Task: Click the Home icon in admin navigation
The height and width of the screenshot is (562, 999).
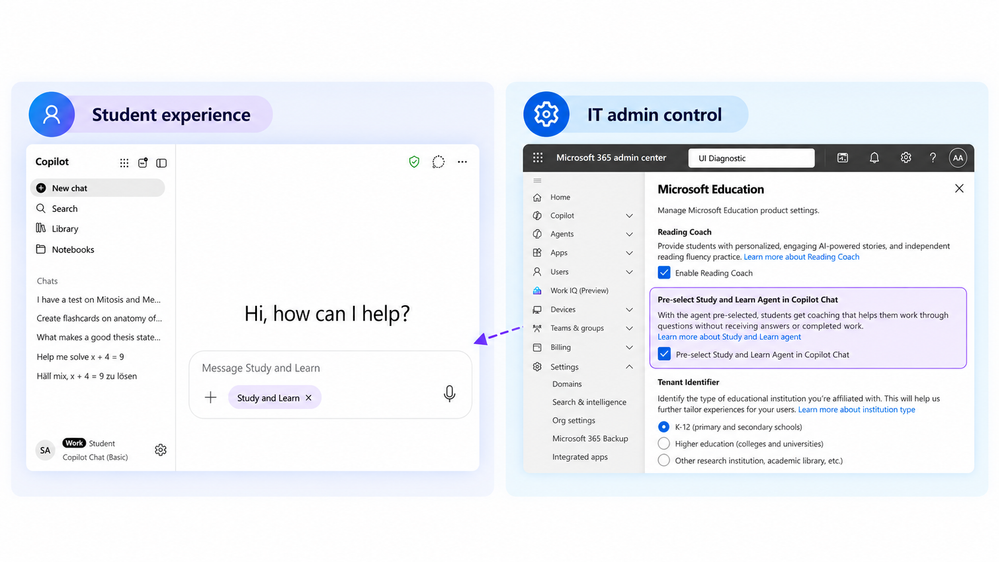Action: coord(537,198)
